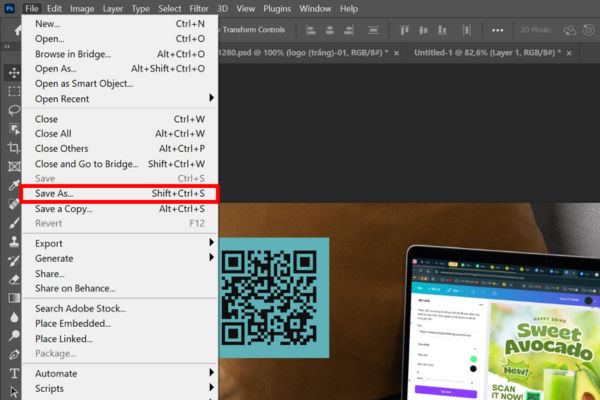The width and height of the screenshot is (600, 400).
Task: Select the Lasso tool
Action: (14, 110)
